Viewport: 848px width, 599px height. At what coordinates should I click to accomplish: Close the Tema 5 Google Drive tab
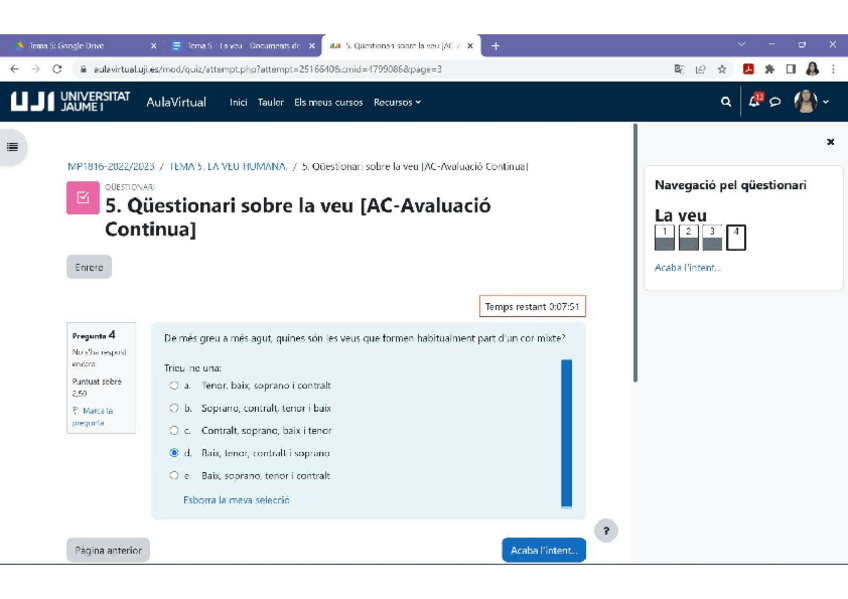click(x=154, y=46)
